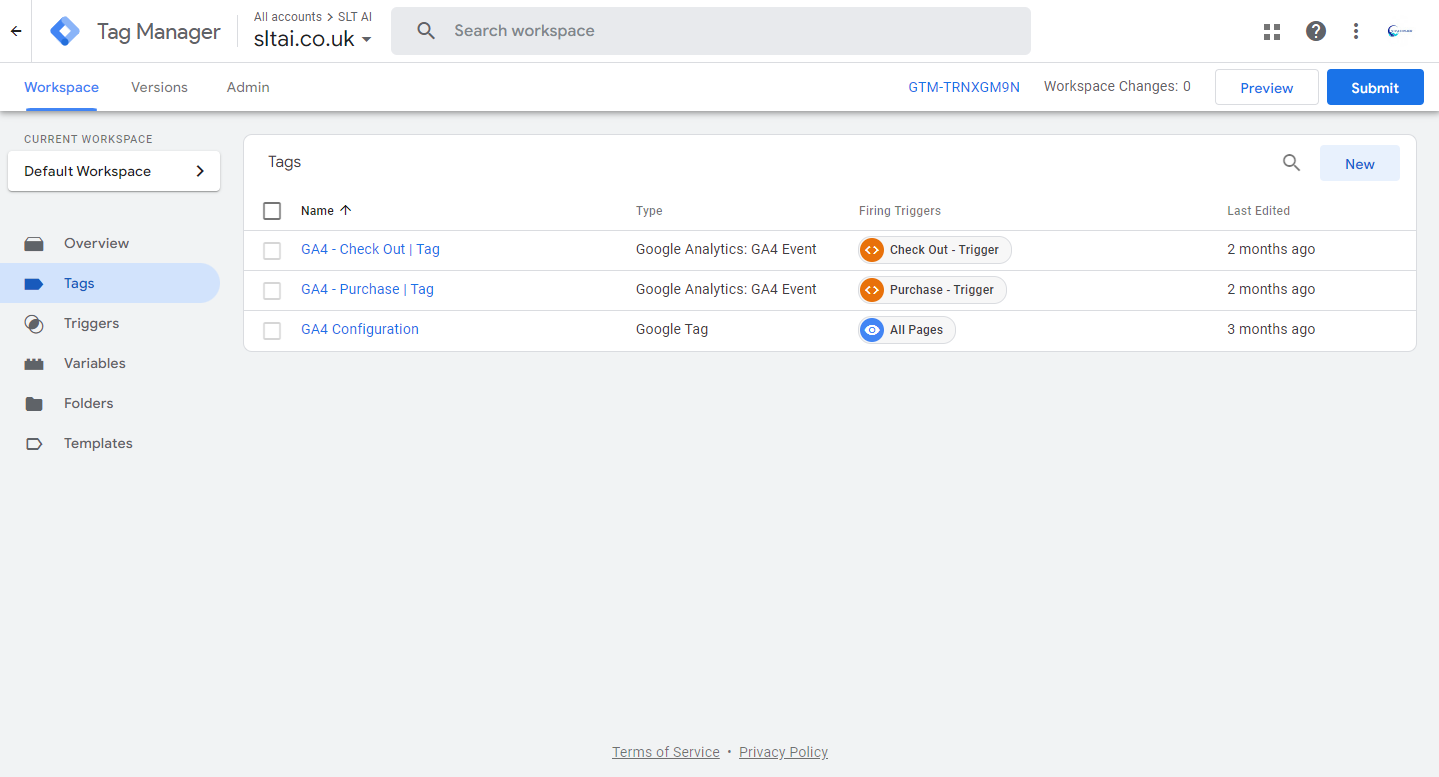Click the Overview sidebar icon
The height and width of the screenshot is (777, 1439).
point(34,244)
